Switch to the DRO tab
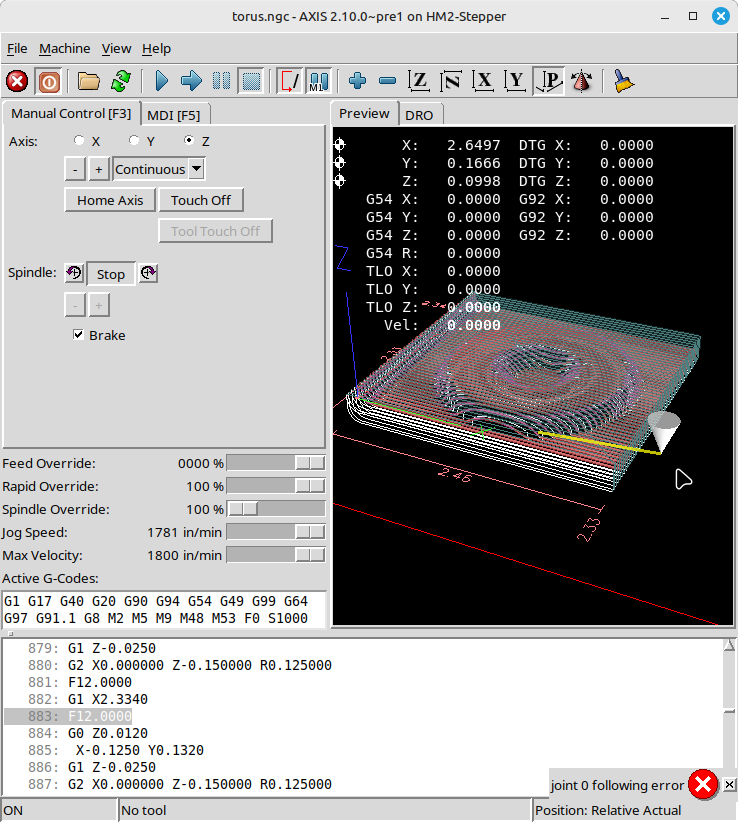Image resolution: width=738 pixels, height=822 pixels. [x=419, y=115]
